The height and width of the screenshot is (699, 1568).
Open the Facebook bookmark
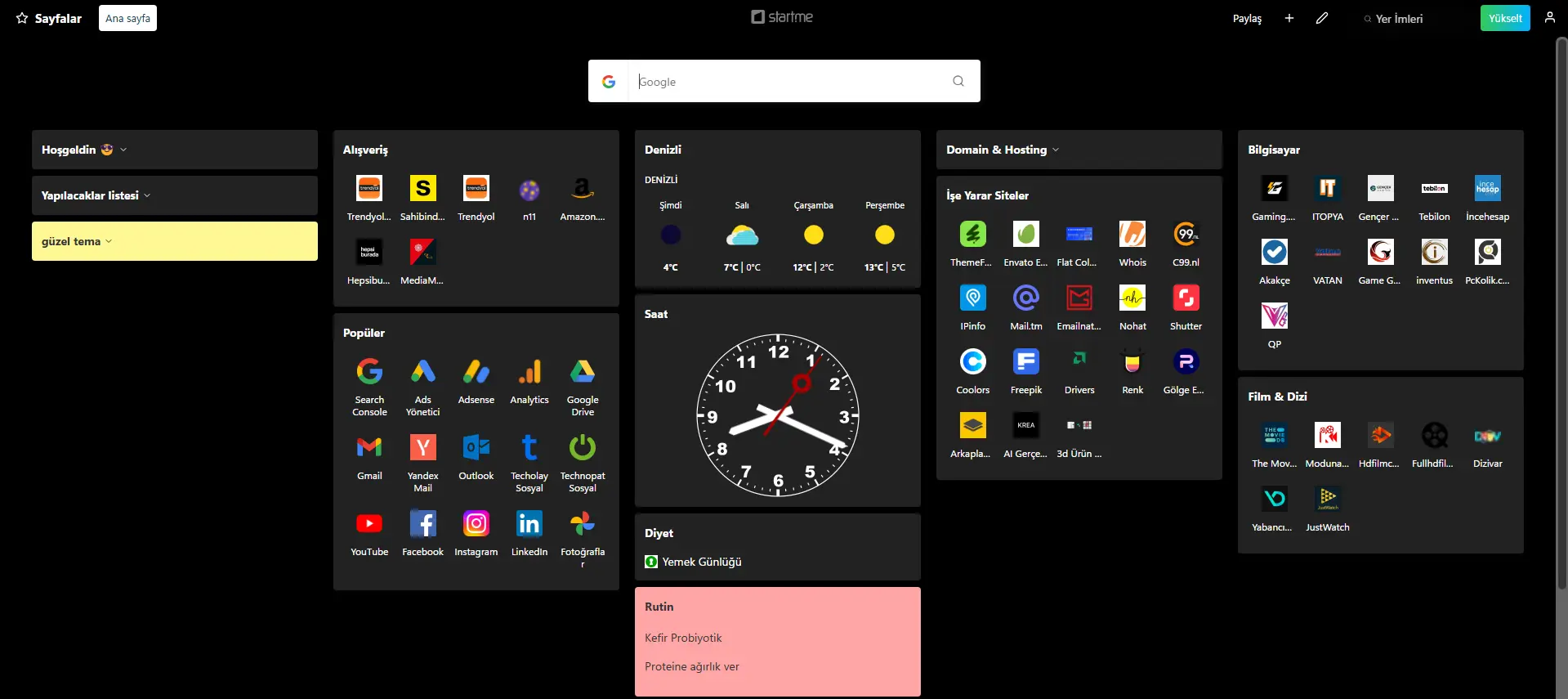coord(422,524)
